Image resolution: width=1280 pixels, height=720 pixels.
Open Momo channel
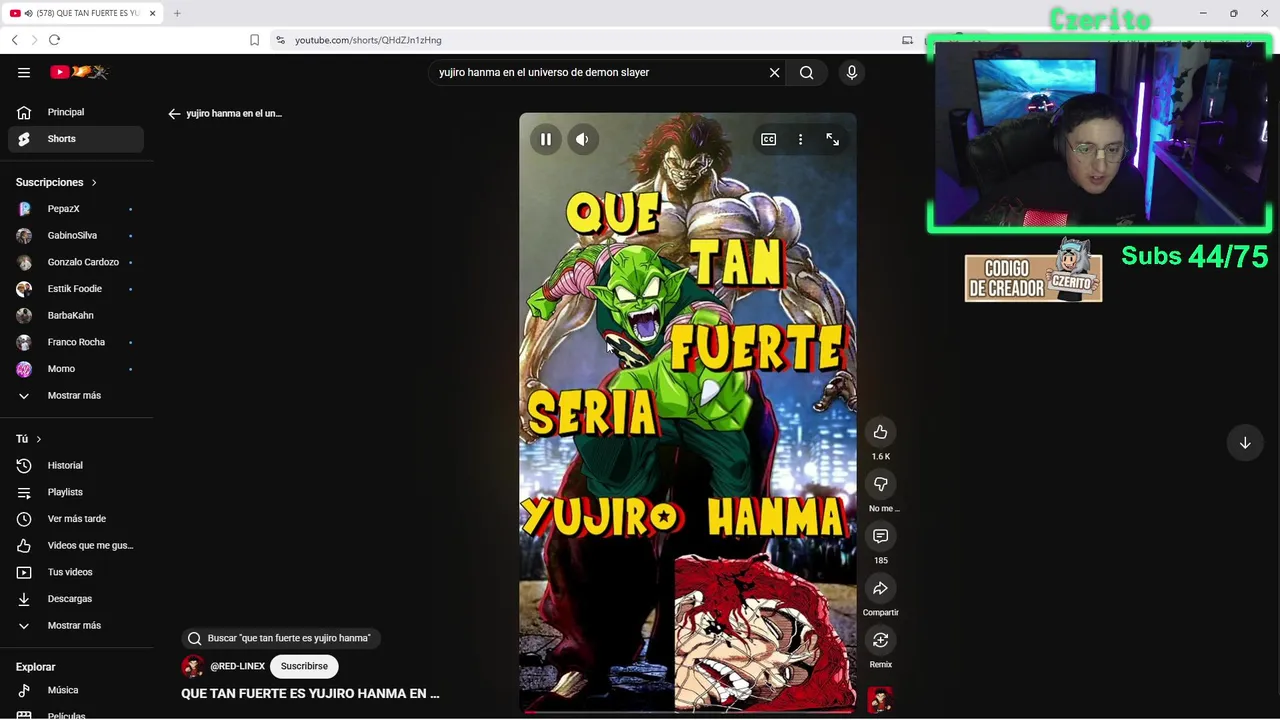76,369
